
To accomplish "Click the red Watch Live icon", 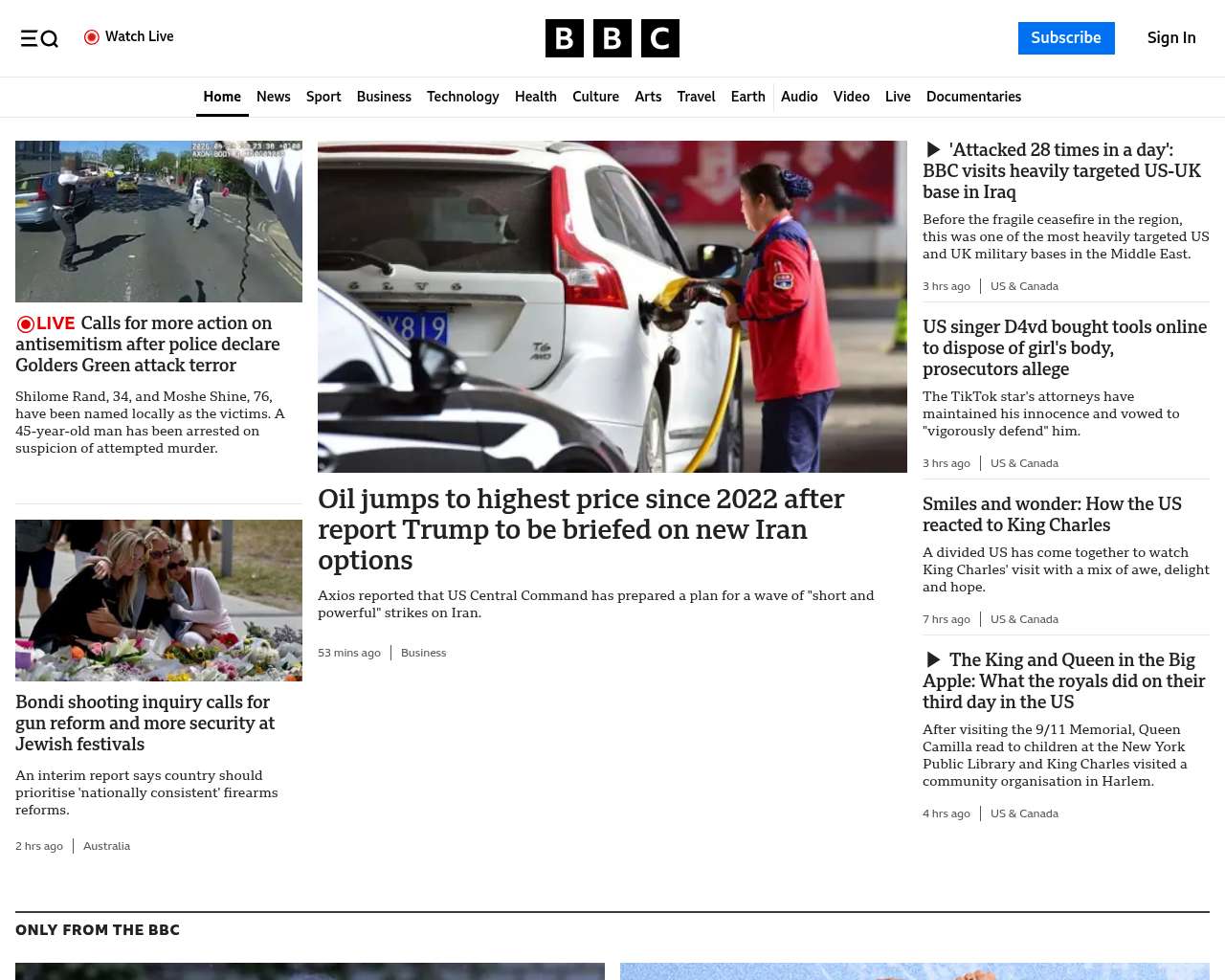I will [92, 37].
